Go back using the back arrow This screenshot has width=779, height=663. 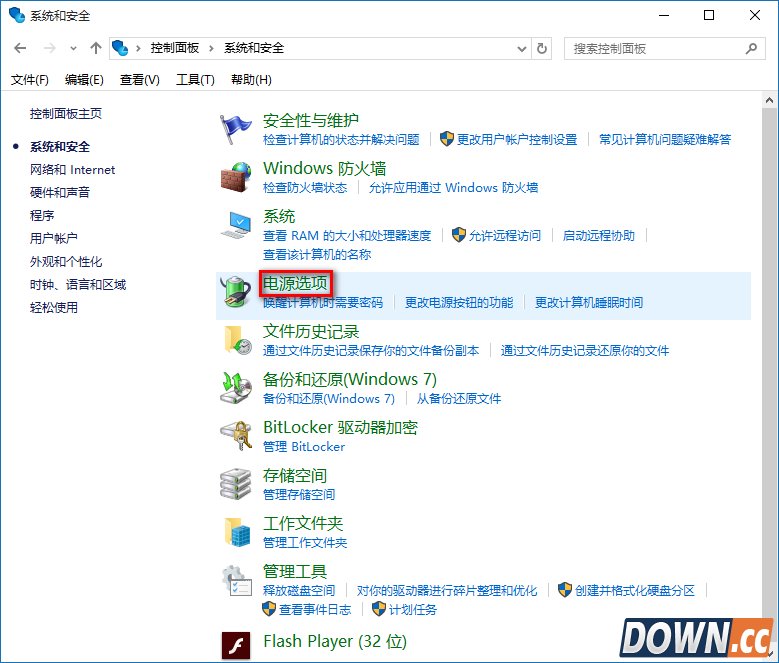click(20, 48)
